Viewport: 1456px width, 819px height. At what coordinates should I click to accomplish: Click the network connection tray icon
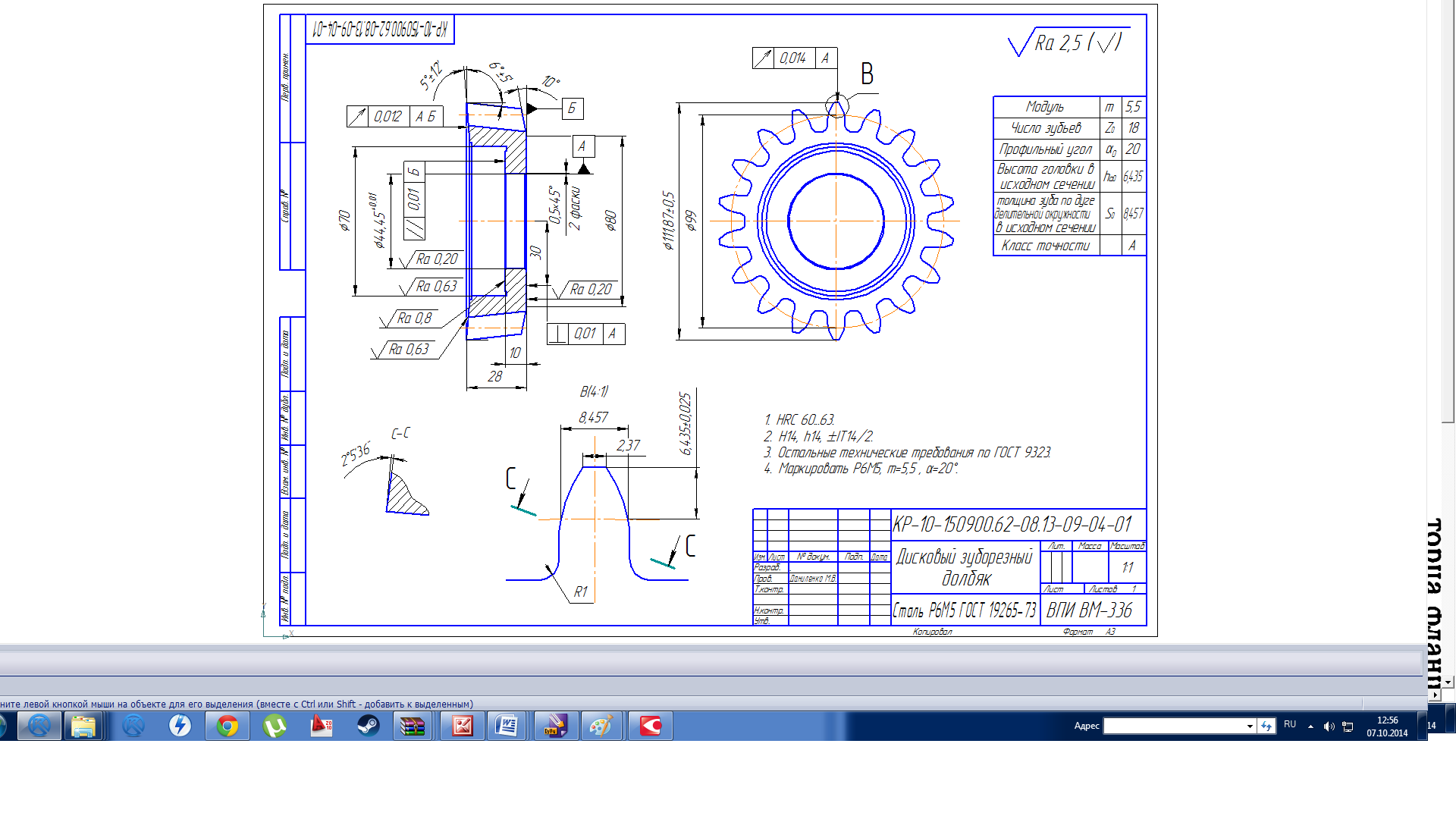click(1348, 726)
